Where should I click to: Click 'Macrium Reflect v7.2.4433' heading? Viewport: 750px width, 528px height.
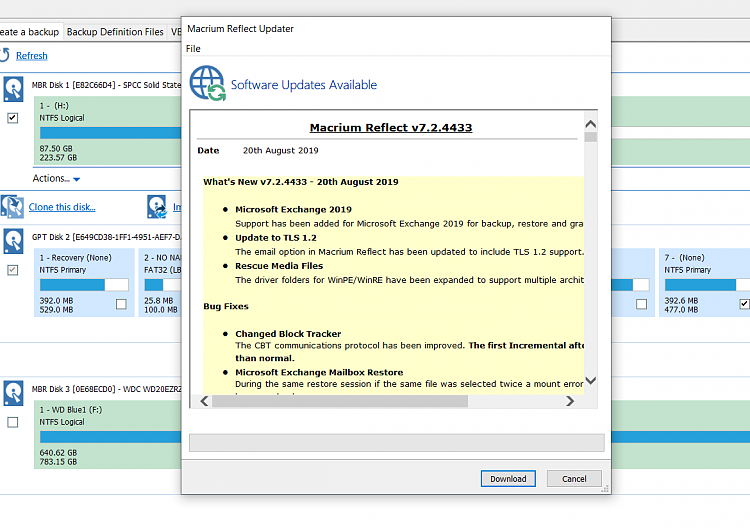coord(391,128)
